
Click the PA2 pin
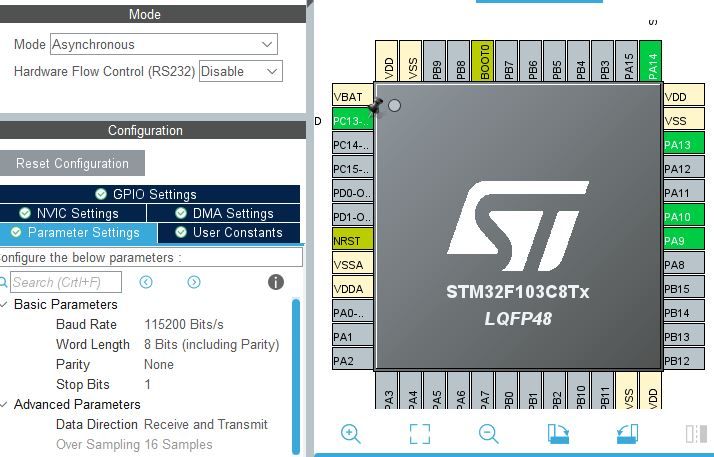pos(352,361)
